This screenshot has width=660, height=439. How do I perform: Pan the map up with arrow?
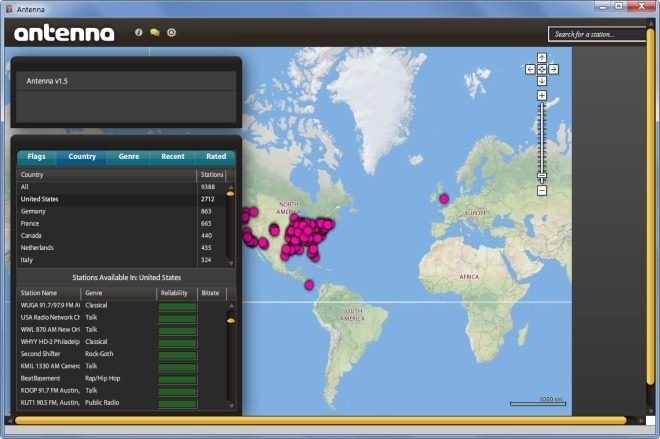(542, 58)
